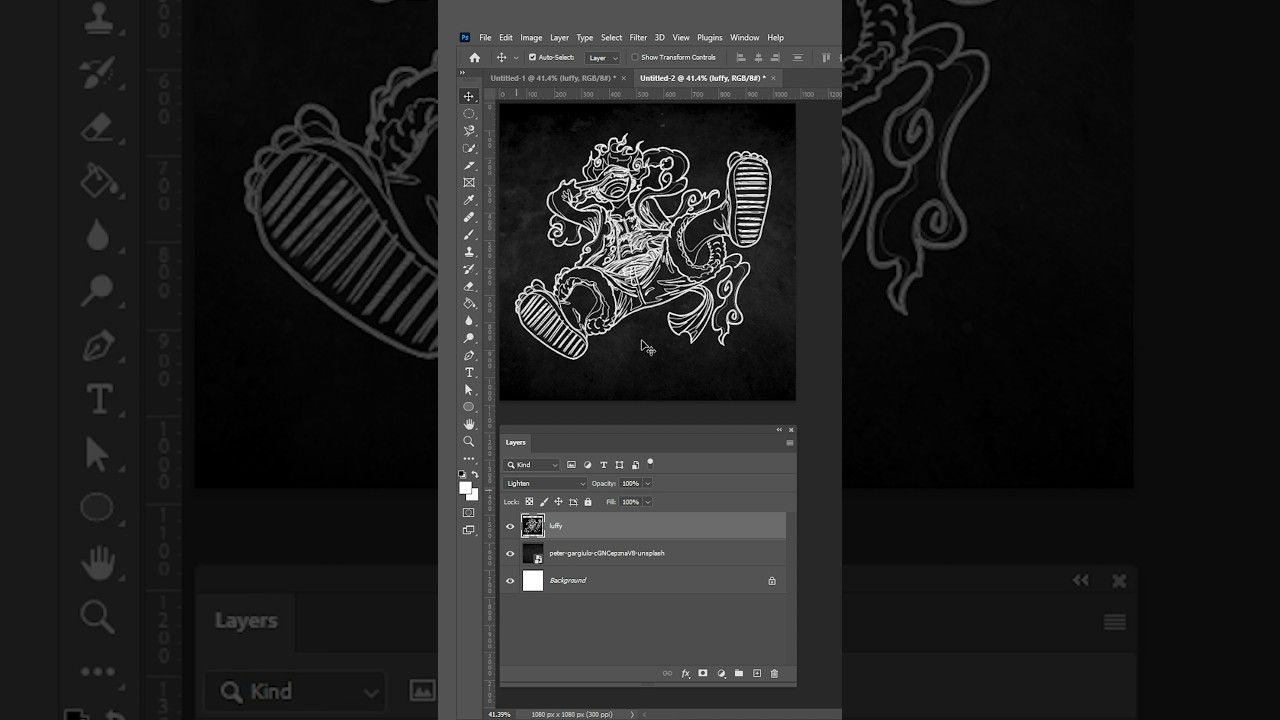Toggle Lock position
Viewport: 1280px width, 720px height.
[558, 502]
